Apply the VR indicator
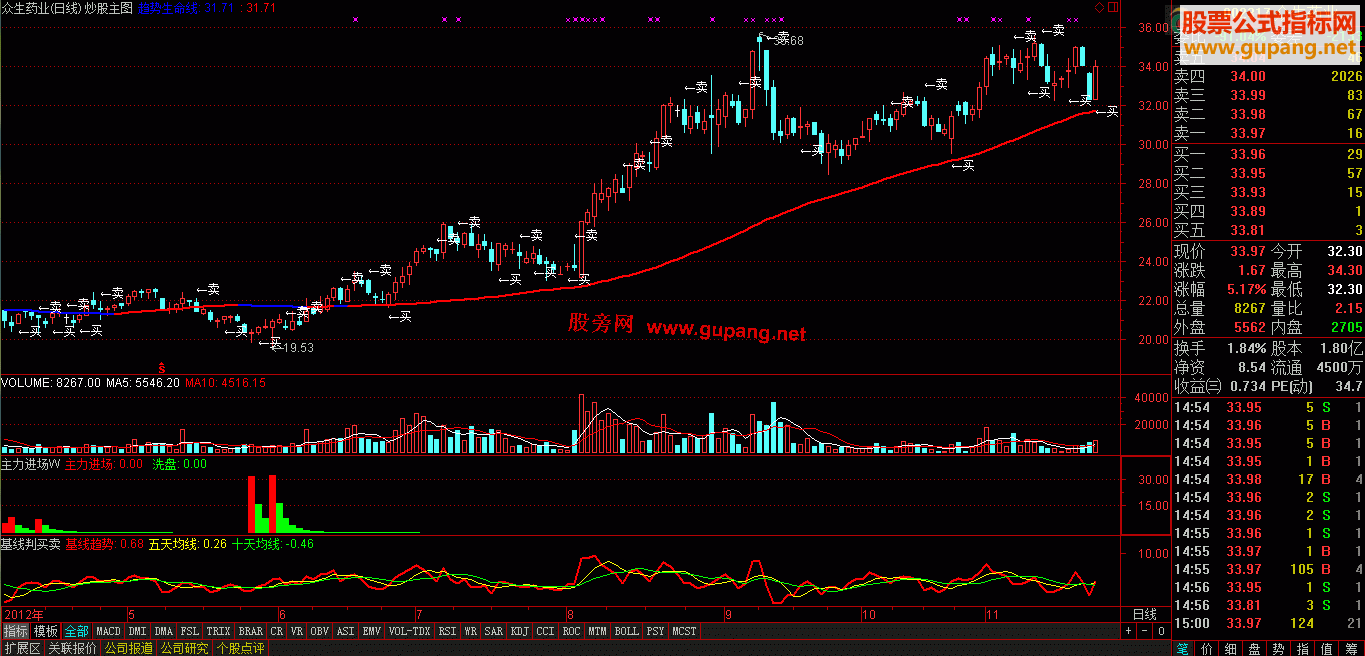Screen dimensions: 1365x656 click(x=297, y=631)
